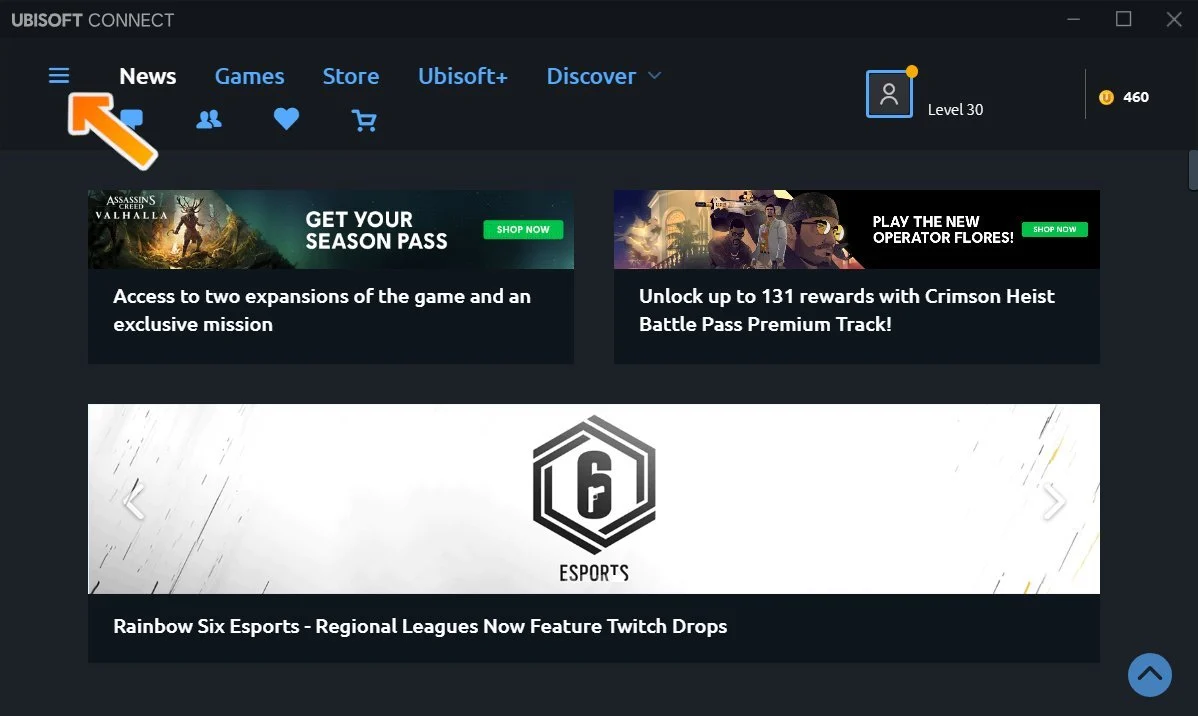Image resolution: width=1198 pixels, height=716 pixels.
Task: Open the hamburger menu icon
Action: click(59, 75)
